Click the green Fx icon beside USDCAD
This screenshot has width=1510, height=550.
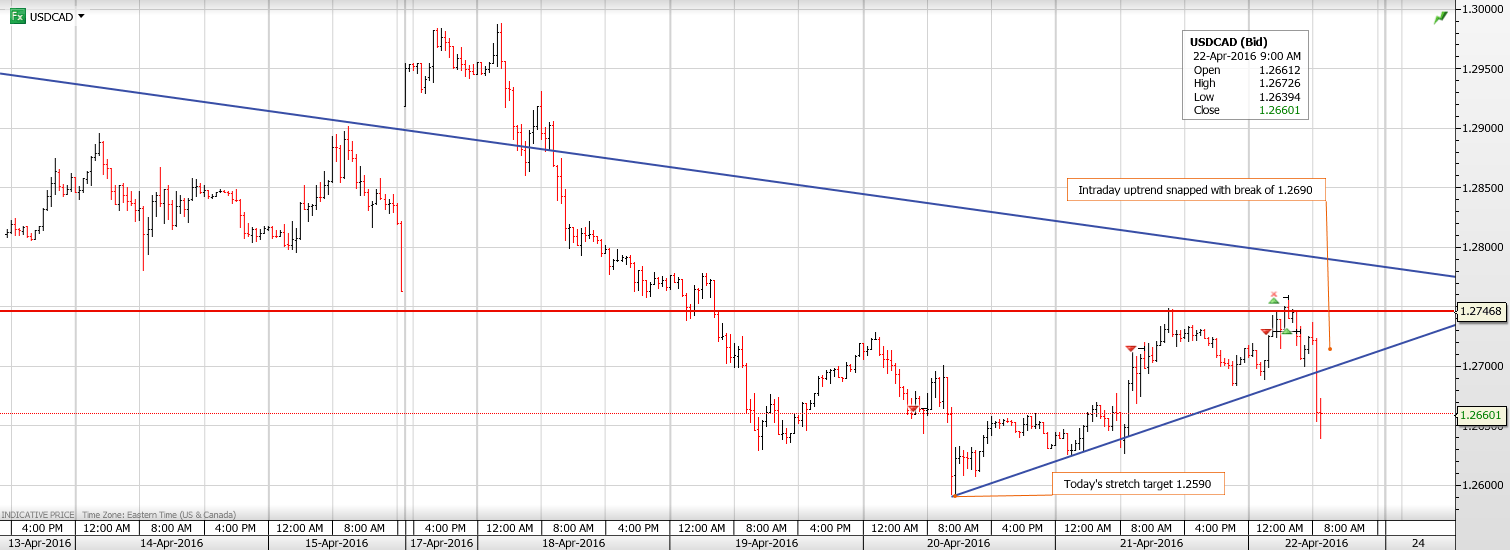pyautogui.click(x=17, y=16)
